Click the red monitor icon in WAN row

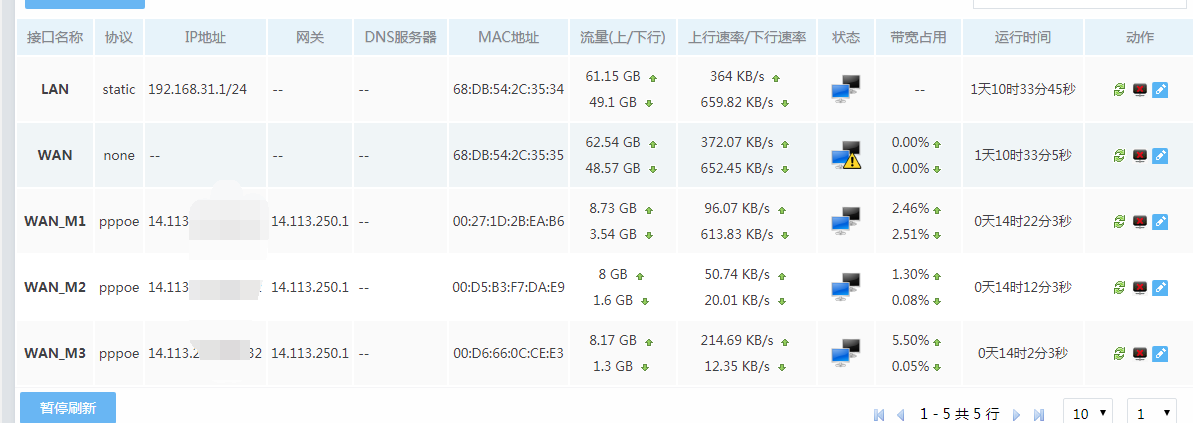(1140, 155)
